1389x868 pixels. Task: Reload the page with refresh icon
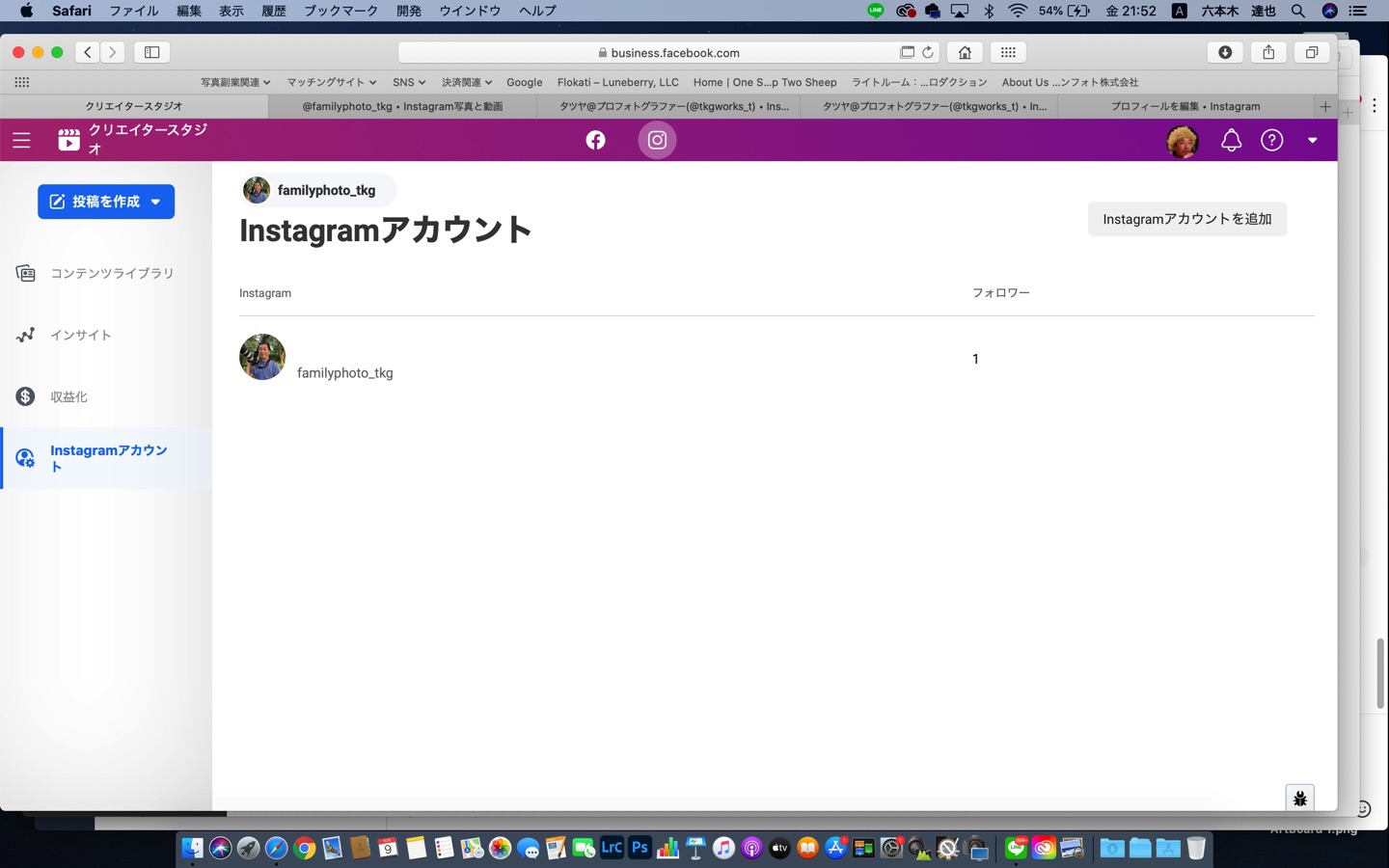click(928, 52)
